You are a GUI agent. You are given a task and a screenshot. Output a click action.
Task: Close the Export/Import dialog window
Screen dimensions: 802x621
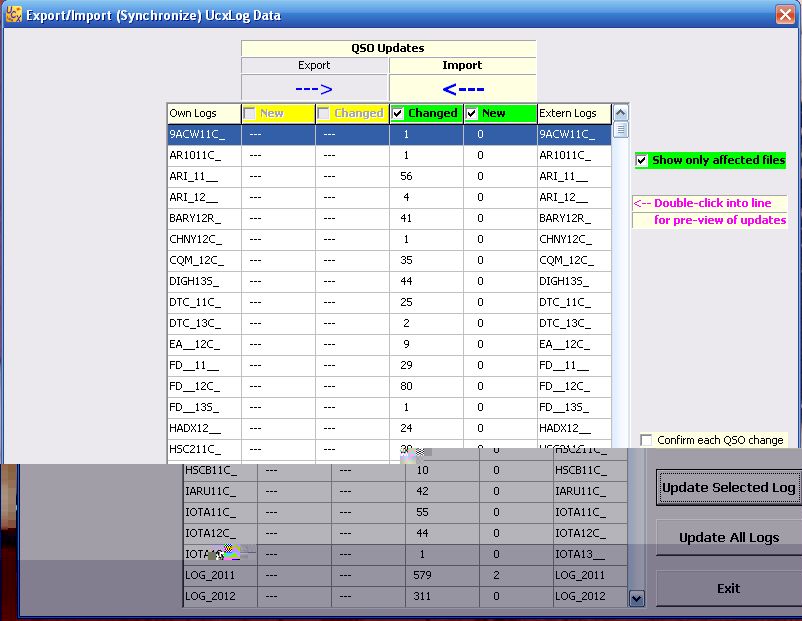(785, 15)
